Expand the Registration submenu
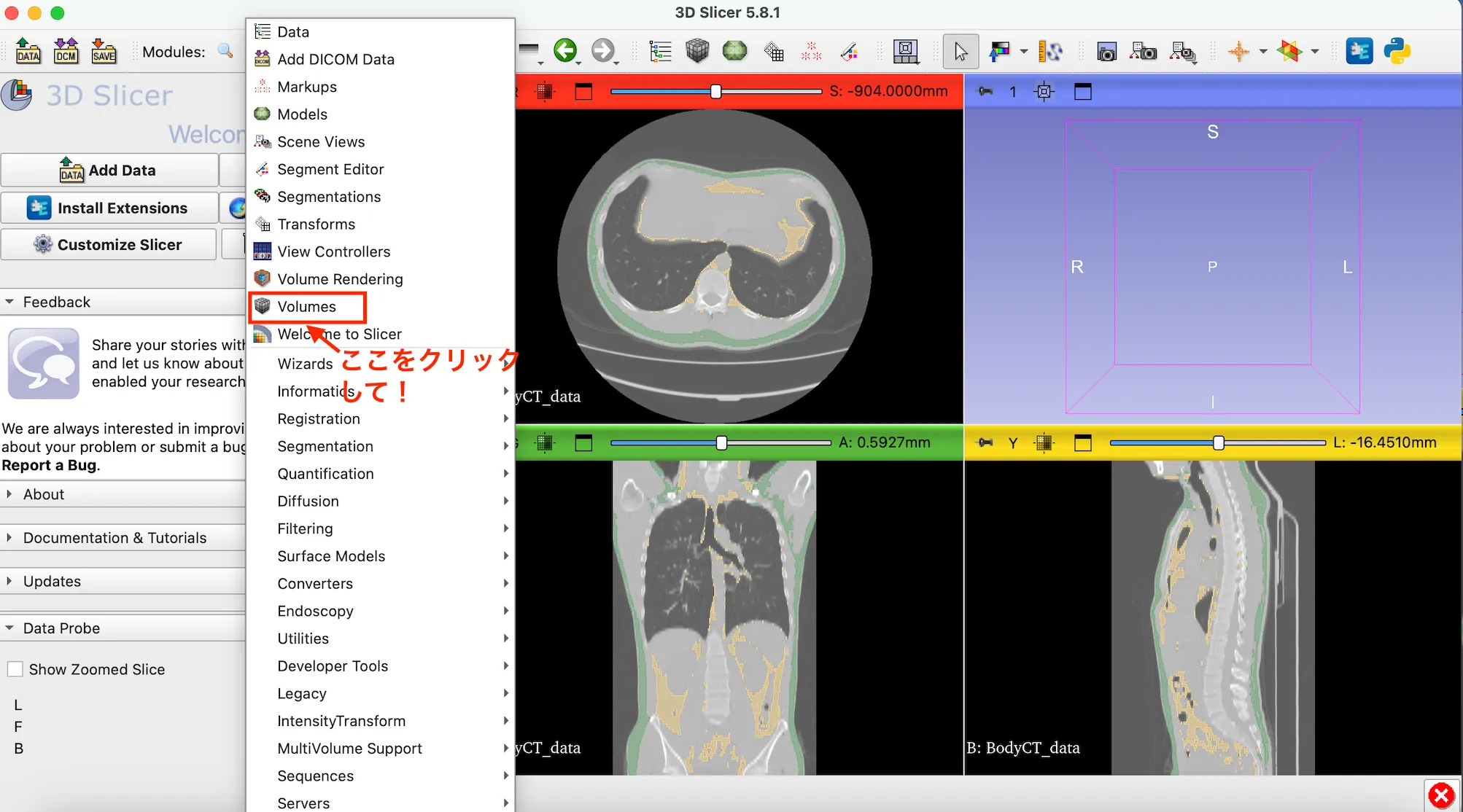Screen dimensions: 1463x812 click(319, 418)
